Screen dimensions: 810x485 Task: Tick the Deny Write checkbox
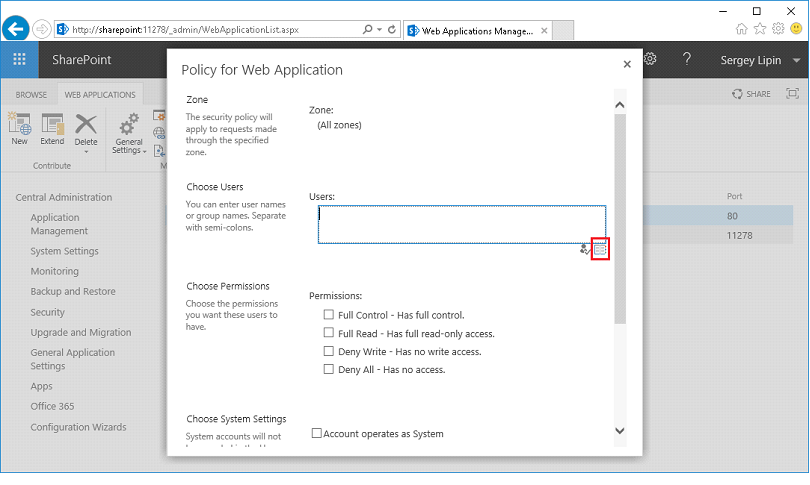click(329, 351)
